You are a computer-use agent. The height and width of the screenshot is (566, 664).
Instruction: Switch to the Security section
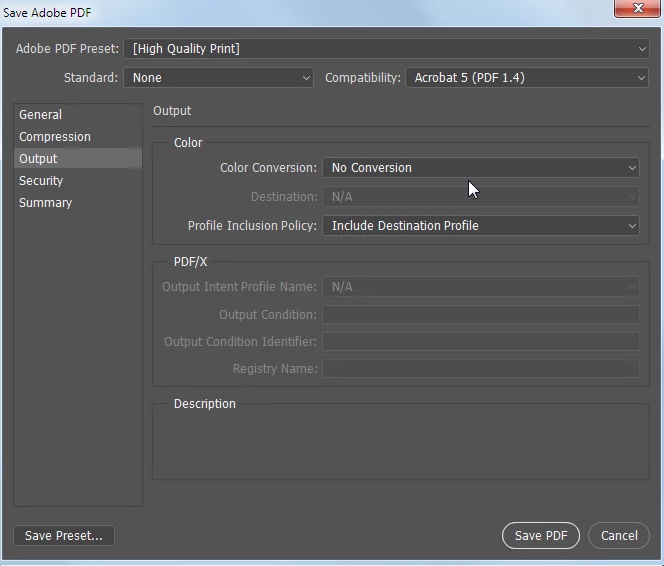coord(78,181)
